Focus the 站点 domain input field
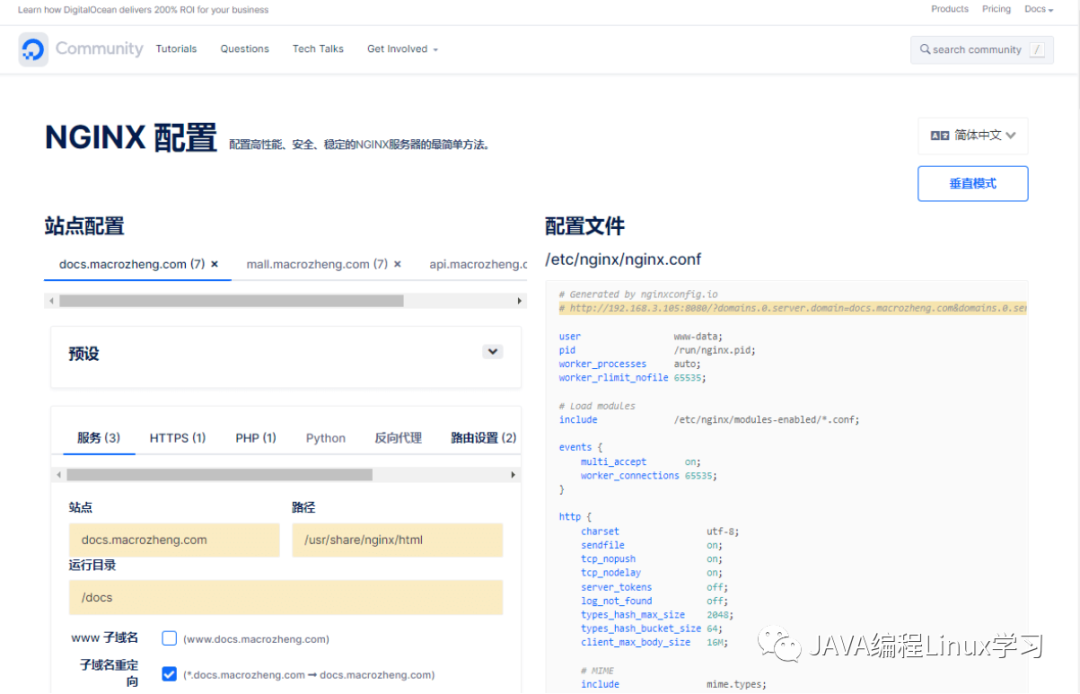This screenshot has width=1080, height=694. point(174,540)
